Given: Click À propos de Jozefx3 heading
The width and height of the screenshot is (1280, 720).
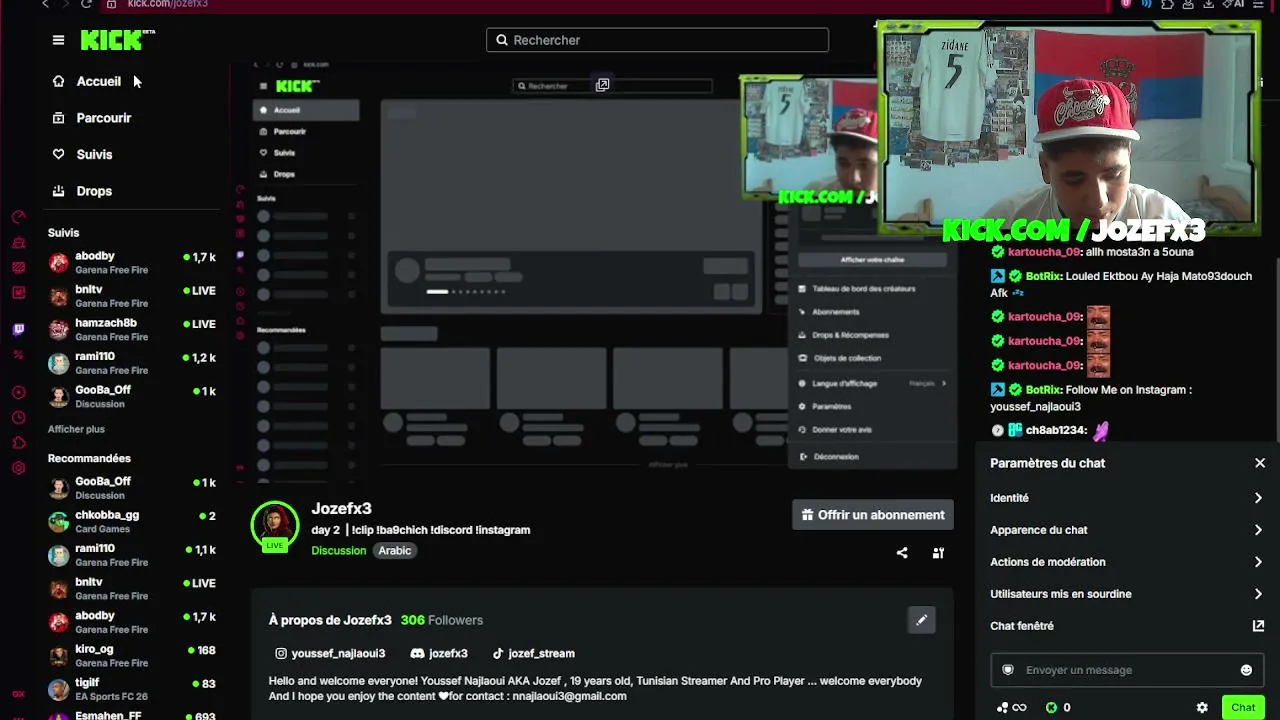Looking at the screenshot, I should coord(330,620).
